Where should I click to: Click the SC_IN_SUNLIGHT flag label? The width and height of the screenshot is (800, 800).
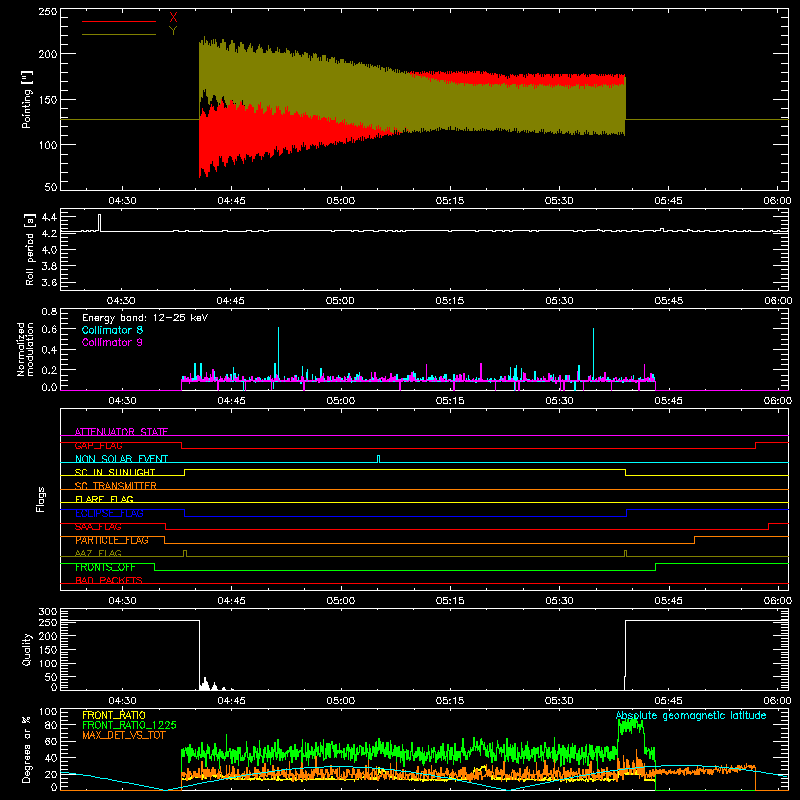(115, 472)
